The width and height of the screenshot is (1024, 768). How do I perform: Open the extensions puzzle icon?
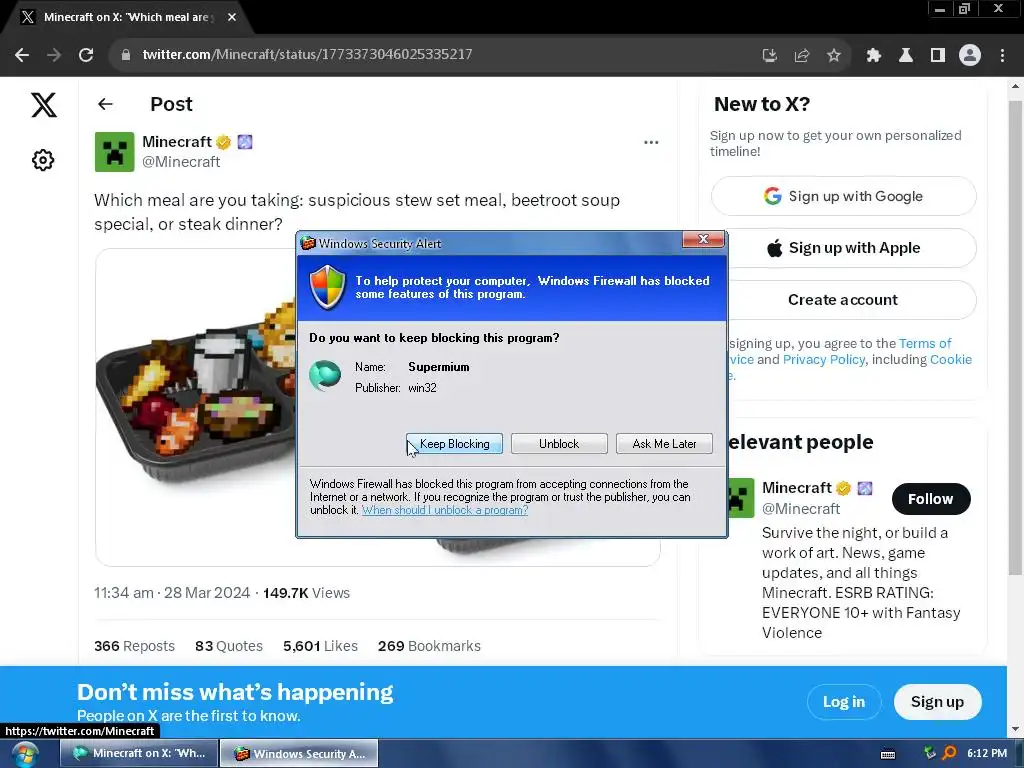pos(874,56)
